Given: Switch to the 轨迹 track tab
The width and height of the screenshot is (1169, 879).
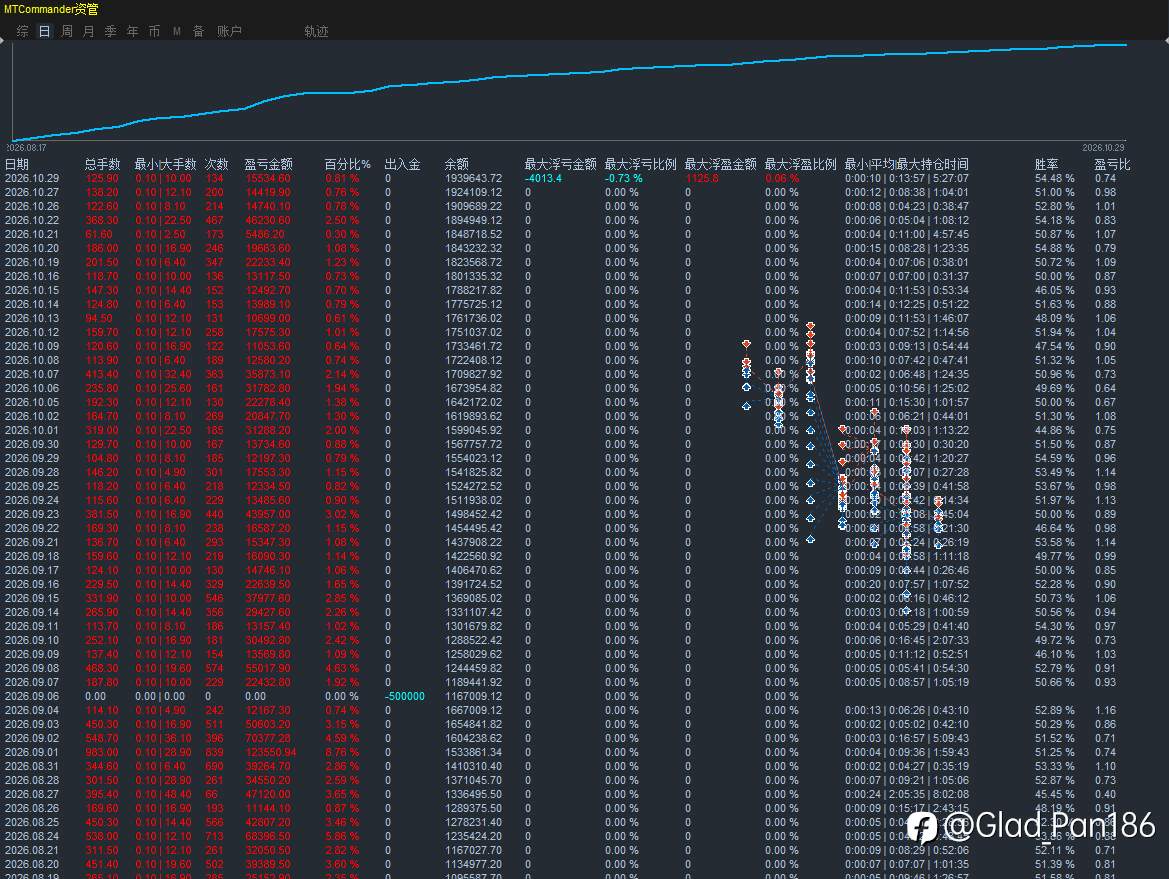Looking at the screenshot, I should coord(316,31).
